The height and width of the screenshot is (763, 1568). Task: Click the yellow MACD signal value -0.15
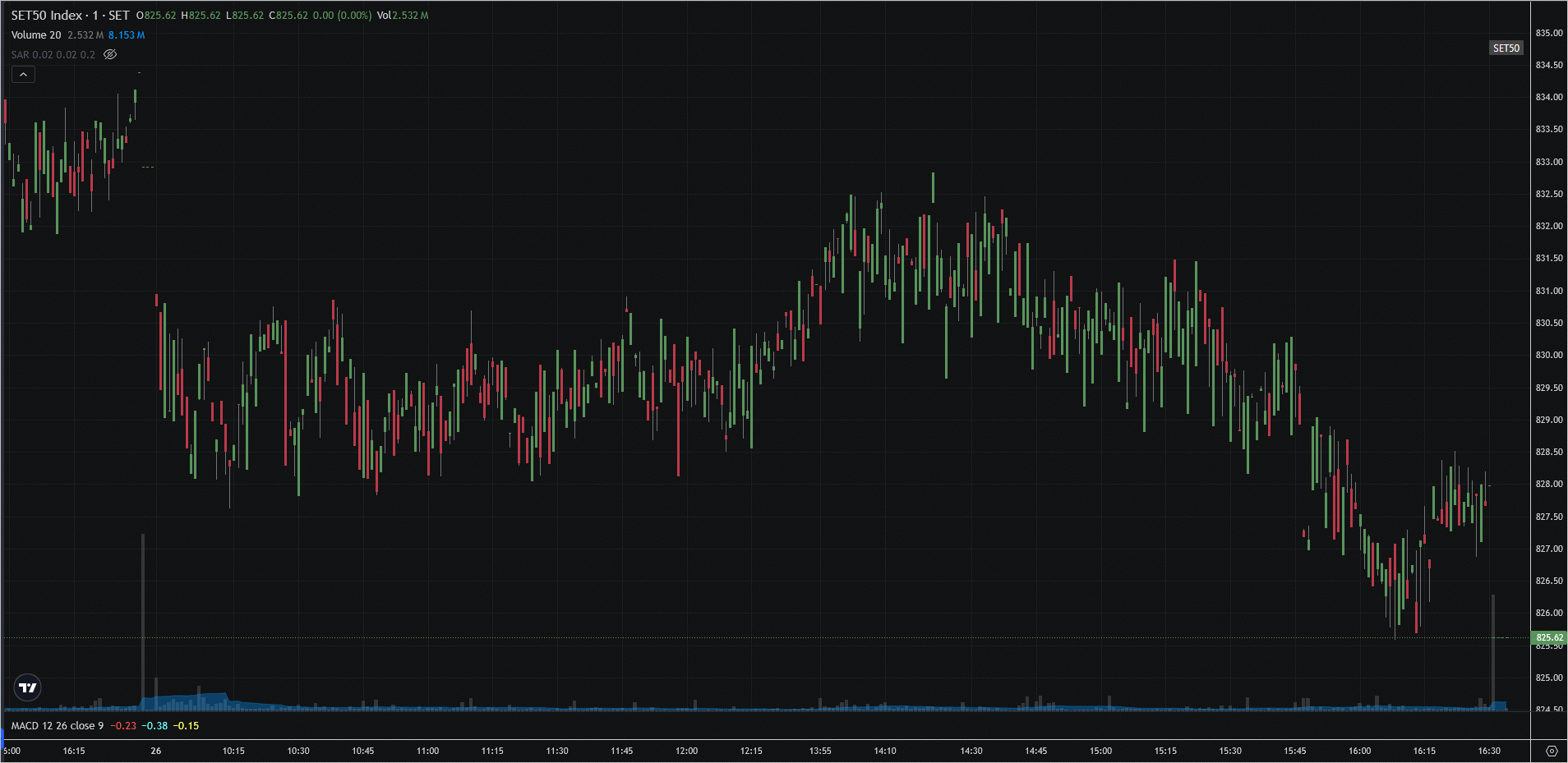(186, 726)
